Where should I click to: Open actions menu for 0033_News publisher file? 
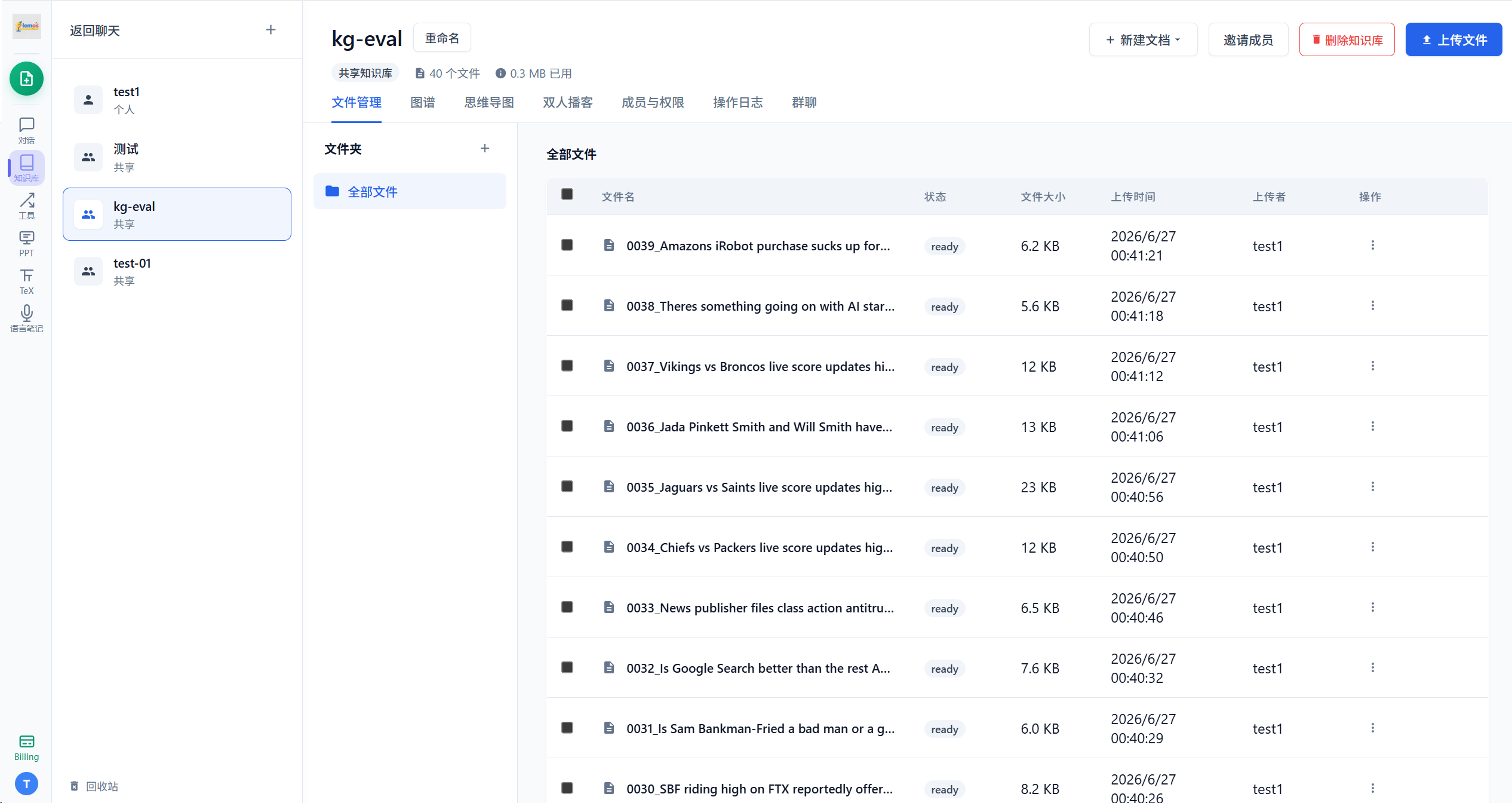[1372, 607]
